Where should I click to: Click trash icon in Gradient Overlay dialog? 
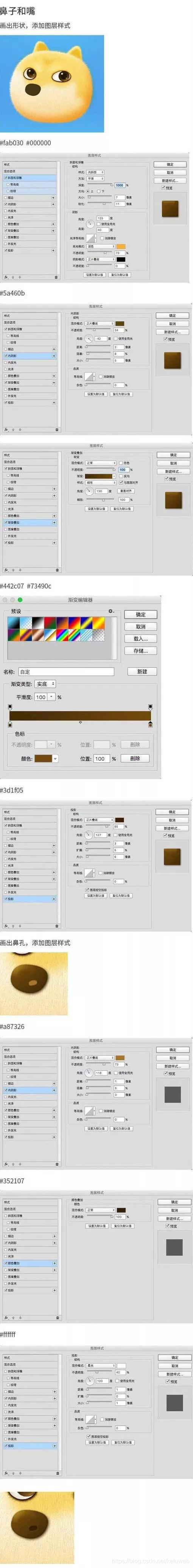(57, 570)
